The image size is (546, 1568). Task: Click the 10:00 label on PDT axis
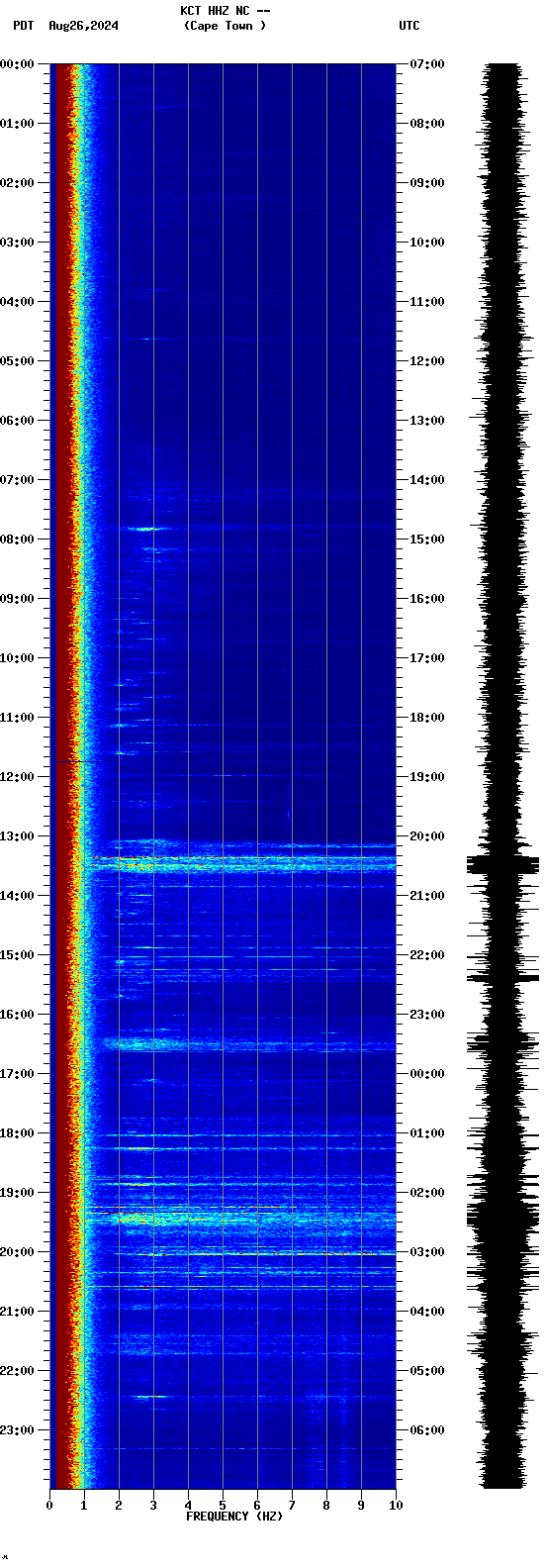click(x=17, y=658)
